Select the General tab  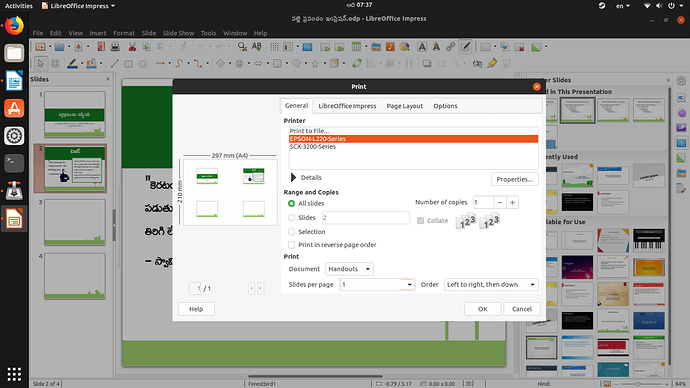point(296,106)
